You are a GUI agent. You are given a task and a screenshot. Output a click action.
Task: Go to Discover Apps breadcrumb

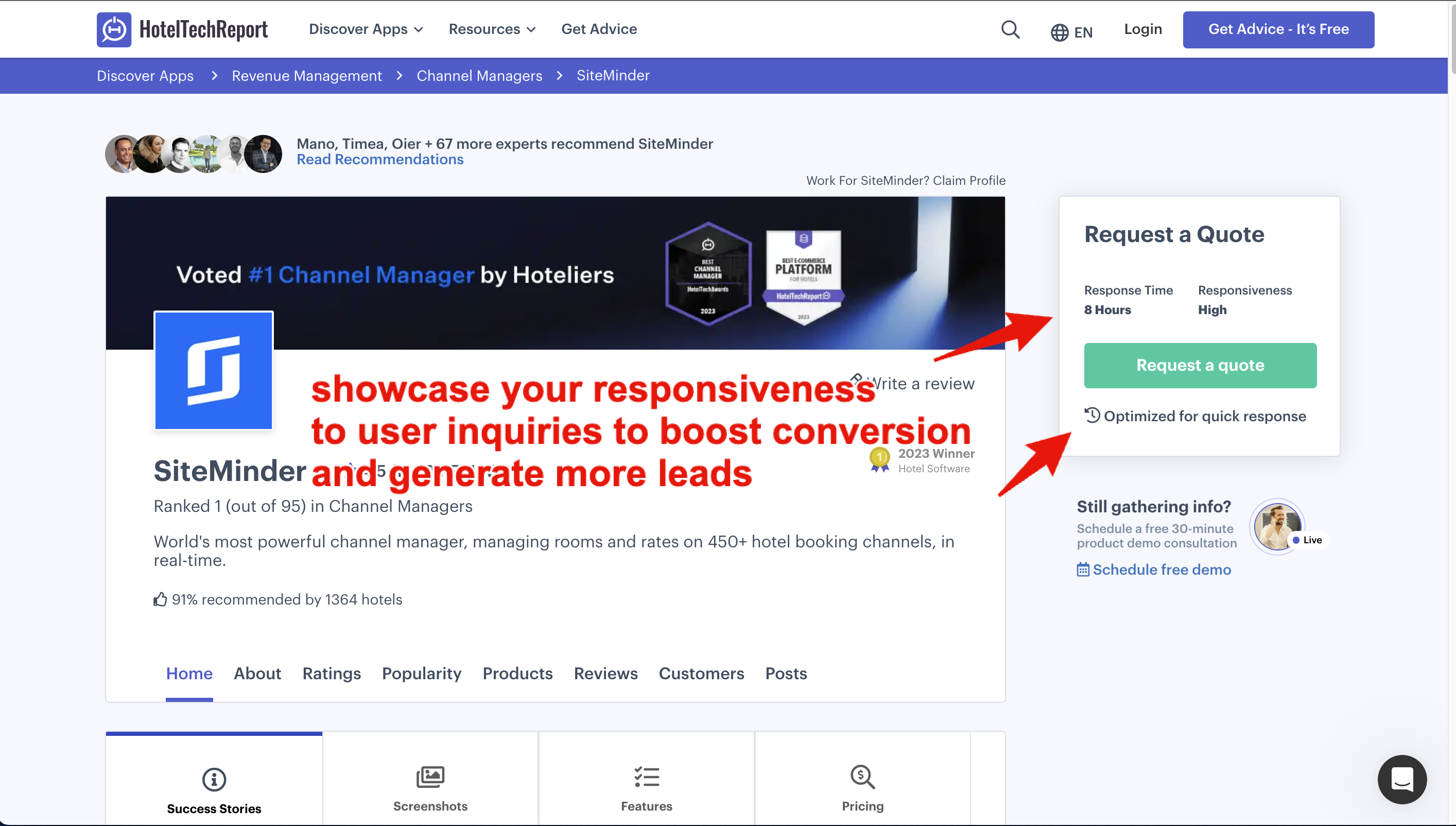(145, 76)
